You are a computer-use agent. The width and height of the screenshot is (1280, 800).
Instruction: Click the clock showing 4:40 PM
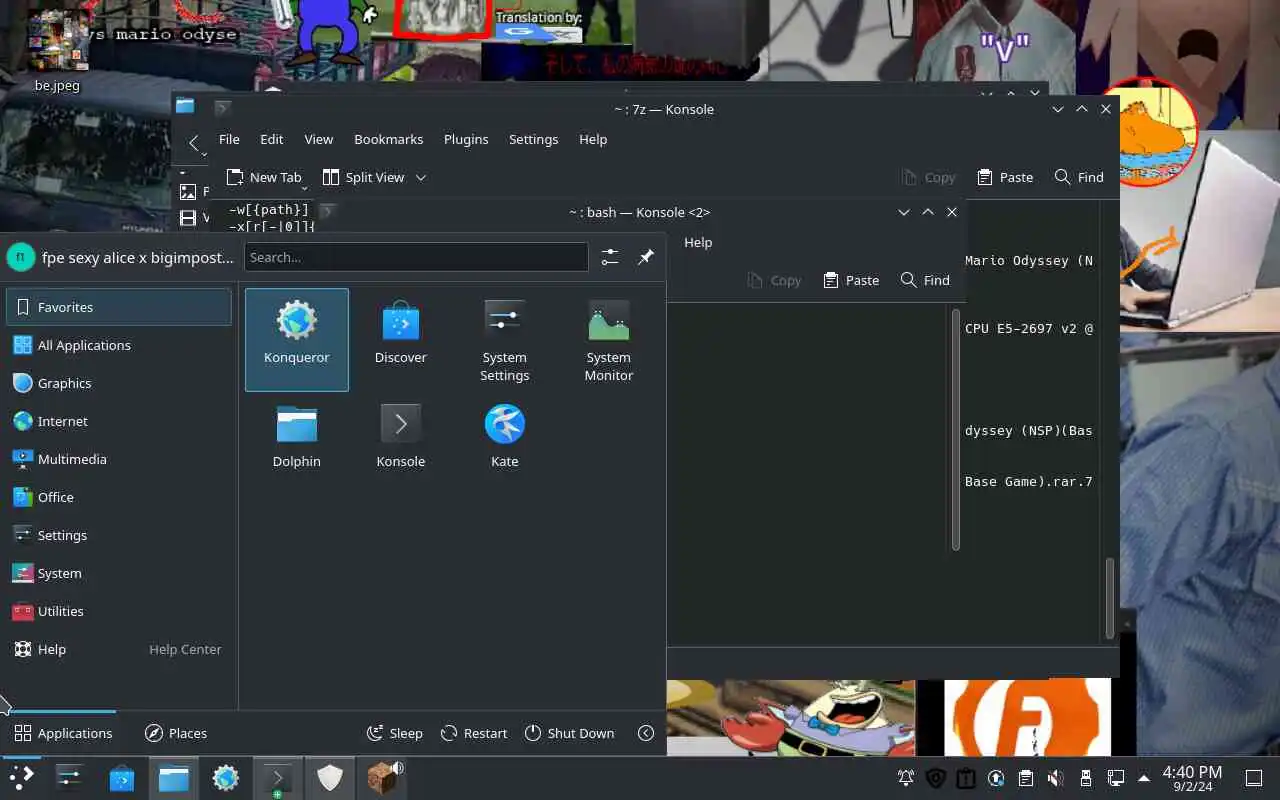[x=1192, y=777]
